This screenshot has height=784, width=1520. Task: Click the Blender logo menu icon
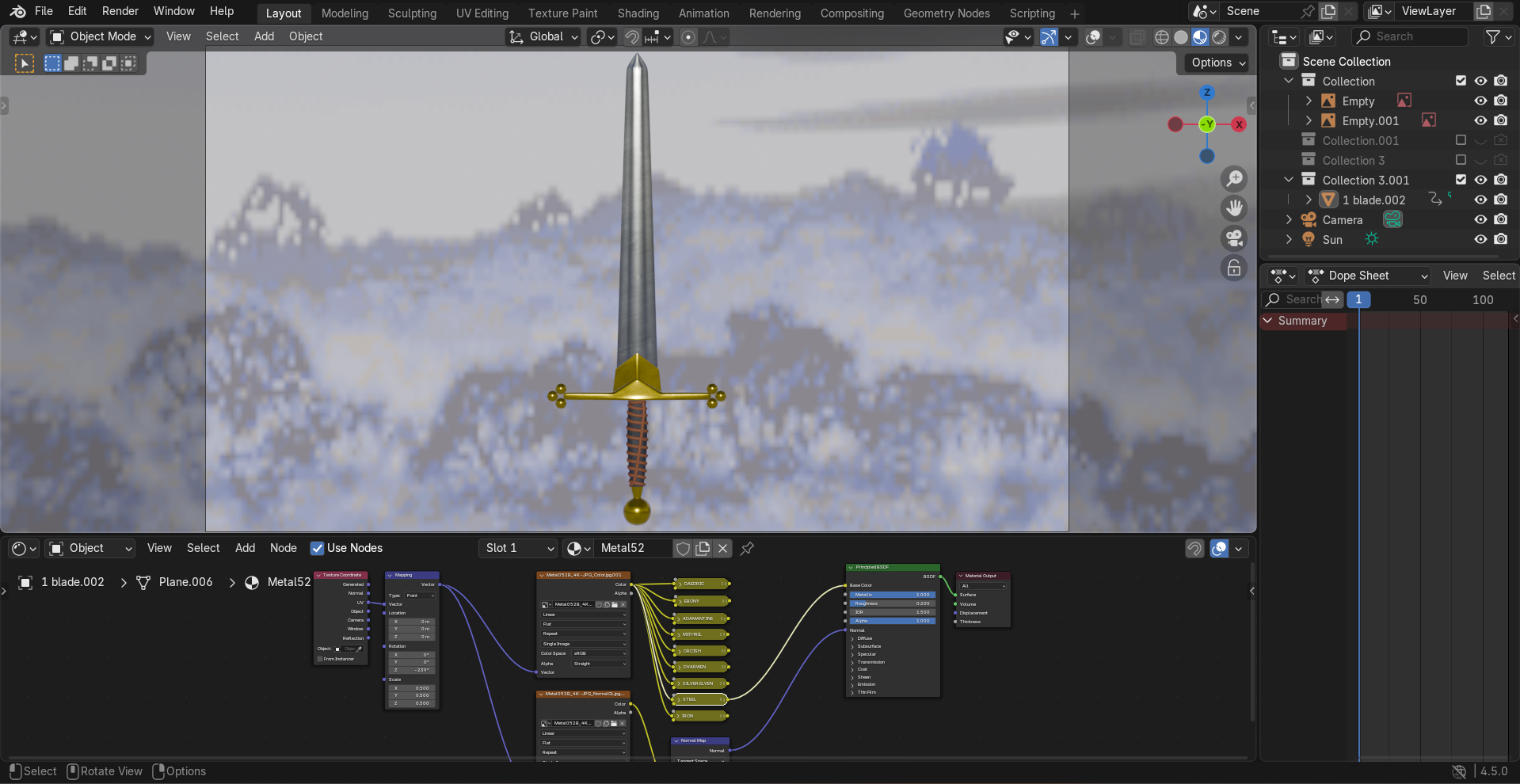click(17, 11)
